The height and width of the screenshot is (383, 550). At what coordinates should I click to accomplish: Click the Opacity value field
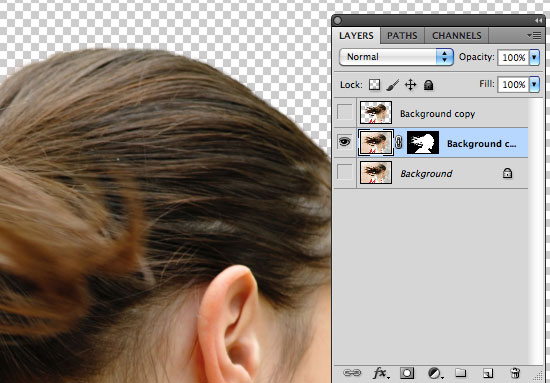pos(513,57)
